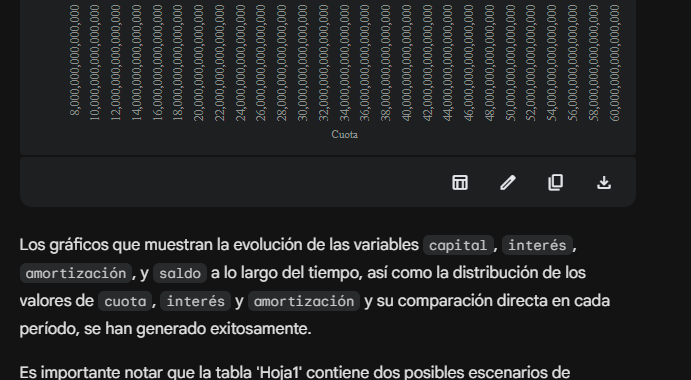This screenshot has width=691, height=380.
Task: Click the 20,000,000,000,000,000 axis label
Action: coord(199,63)
